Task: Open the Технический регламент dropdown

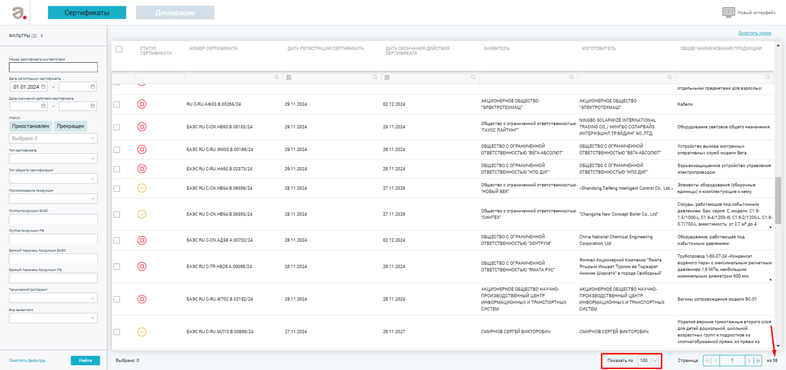Action: (x=54, y=298)
